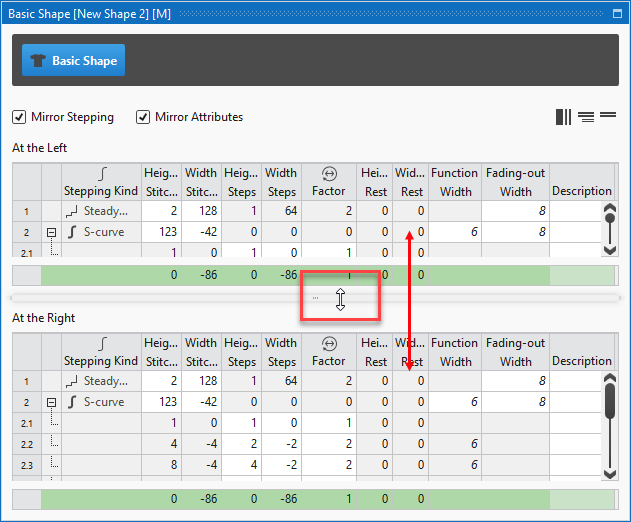
Task: Click the S-curve icon in right row 2
Action: [72, 402]
